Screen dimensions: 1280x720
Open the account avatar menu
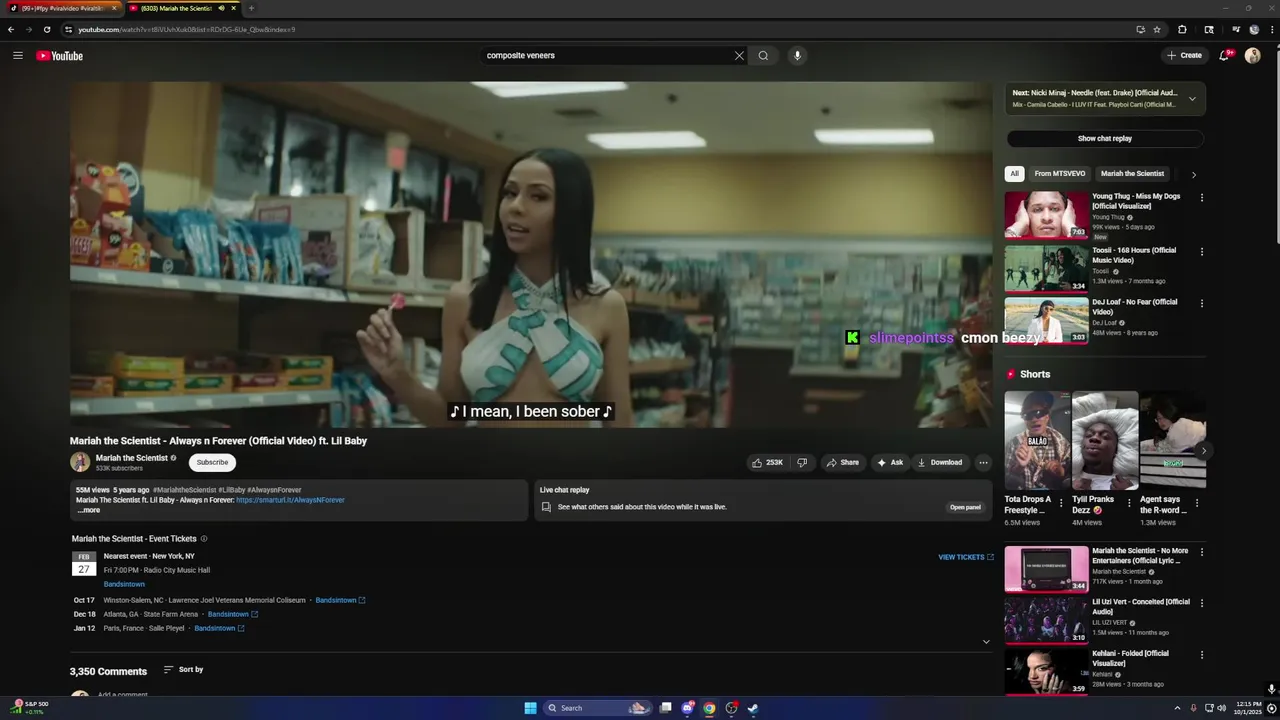pyautogui.click(x=1252, y=56)
